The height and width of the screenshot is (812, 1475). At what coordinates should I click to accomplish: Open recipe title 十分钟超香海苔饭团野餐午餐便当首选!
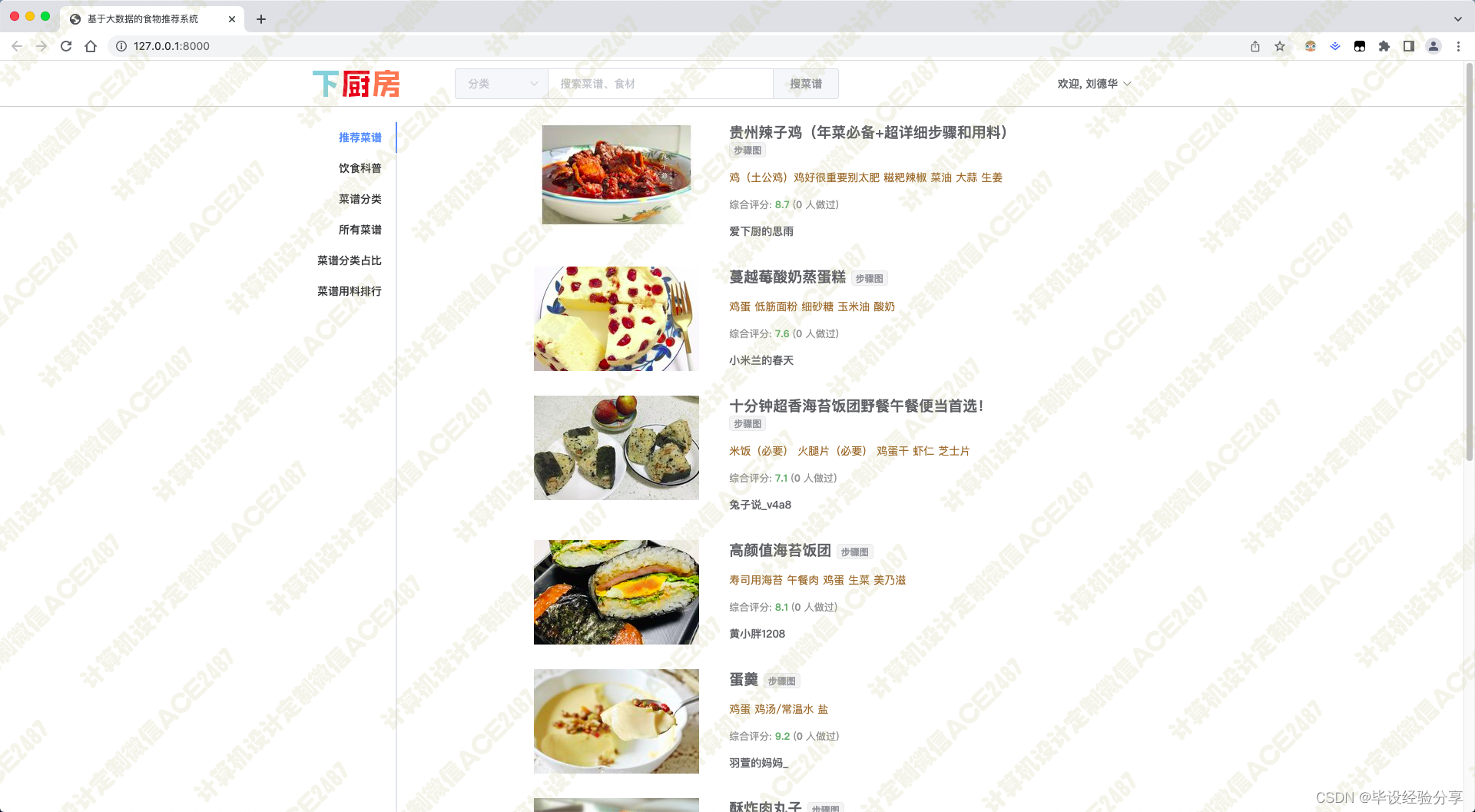coord(857,406)
